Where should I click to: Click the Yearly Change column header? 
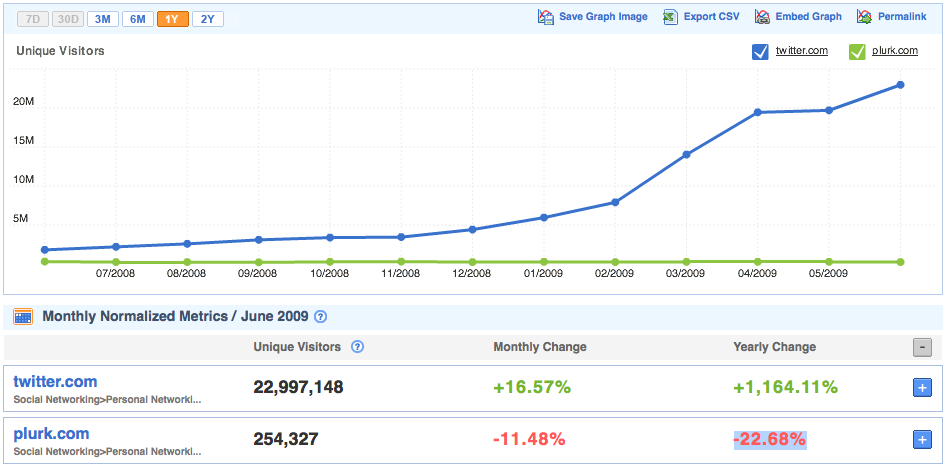[x=775, y=347]
